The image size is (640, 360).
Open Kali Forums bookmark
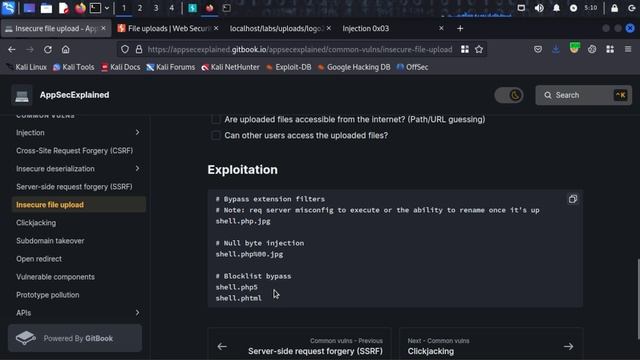171,67
